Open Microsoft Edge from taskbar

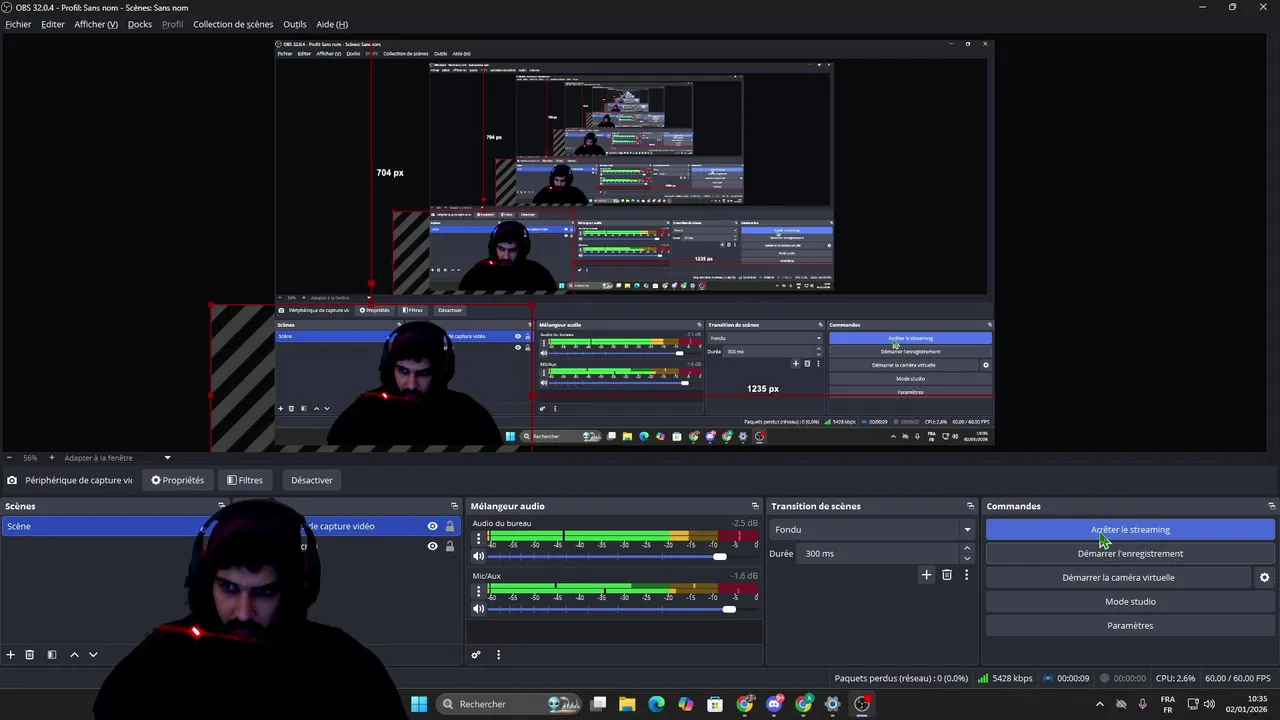point(656,704)
